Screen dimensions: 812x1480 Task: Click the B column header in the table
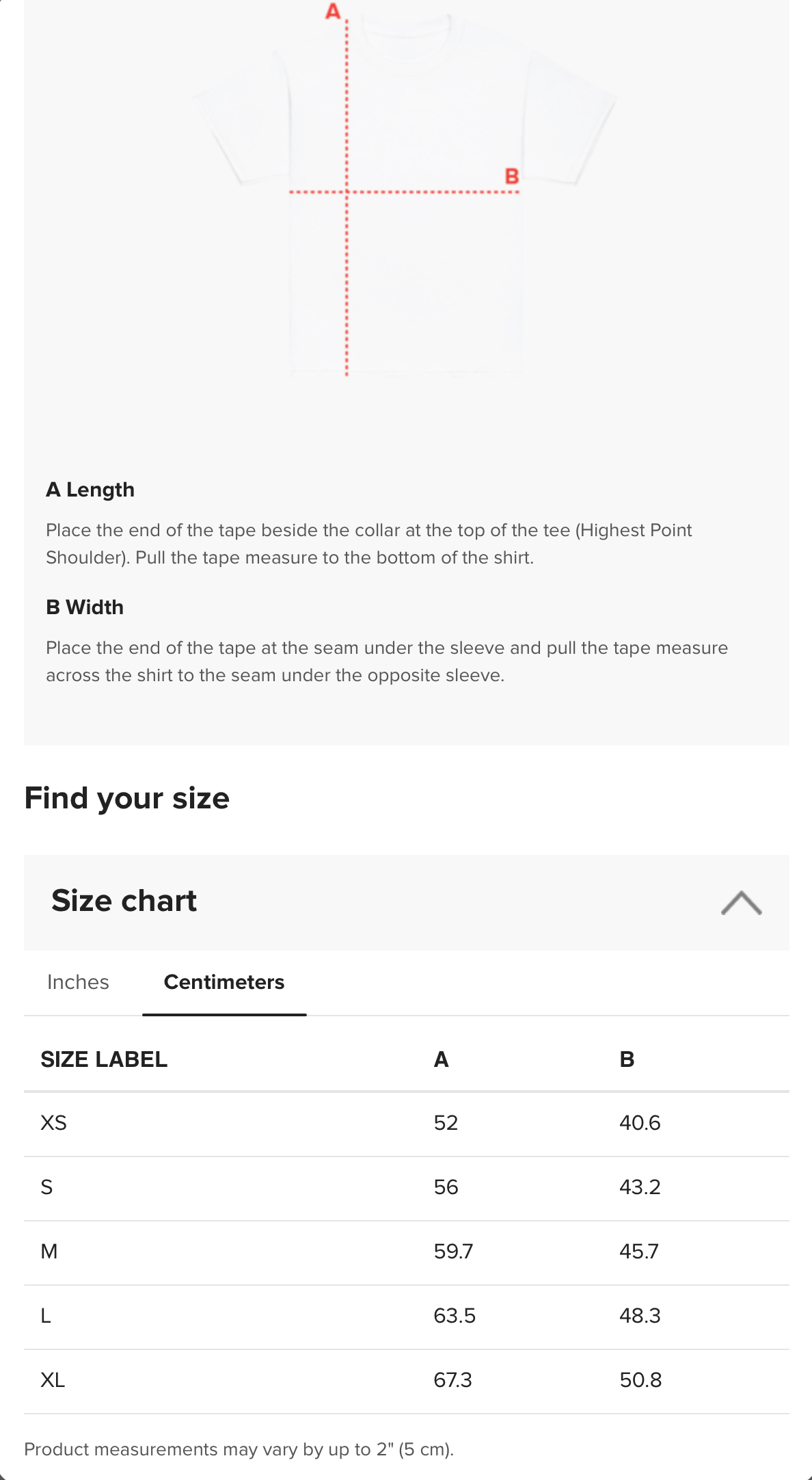pyautogui.click(x=627, y=1059)
